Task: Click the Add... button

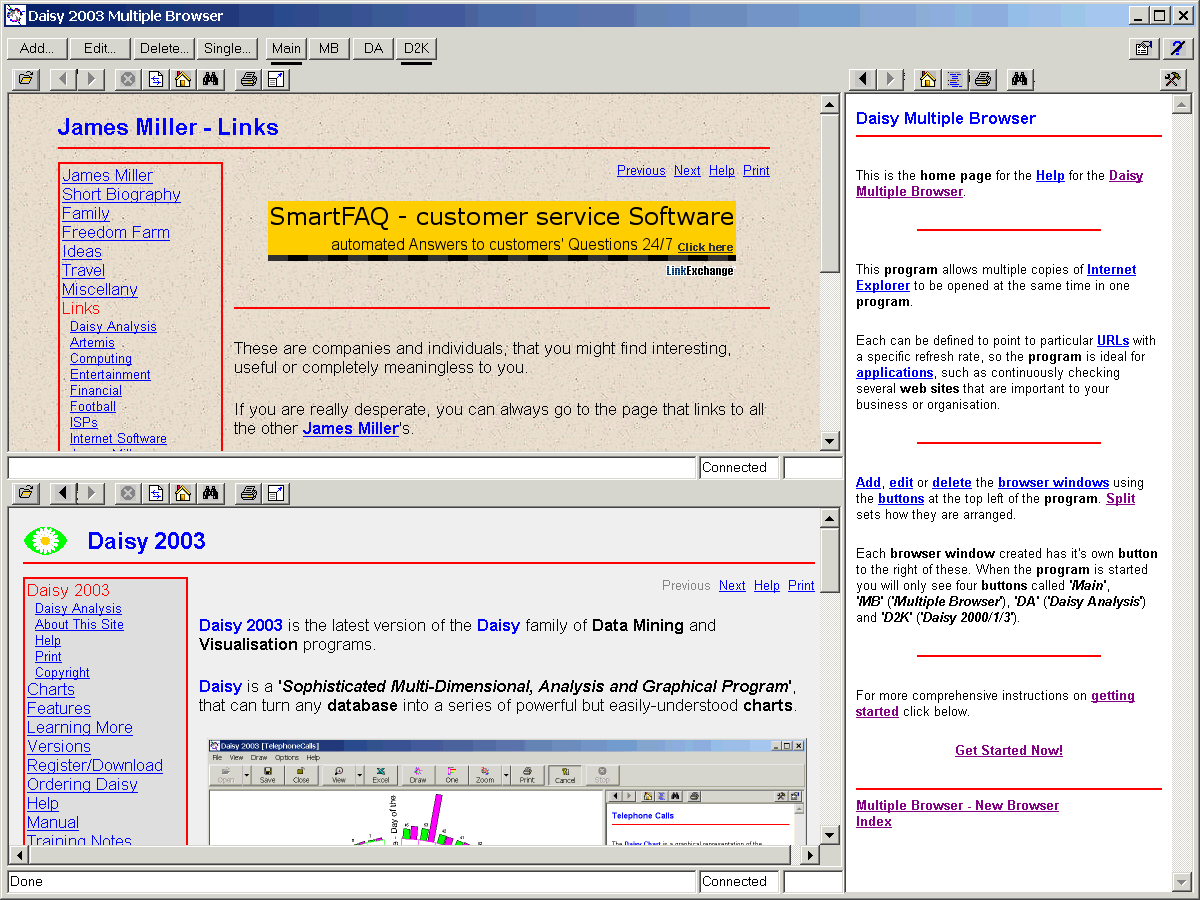Action: tap(37, 48)
